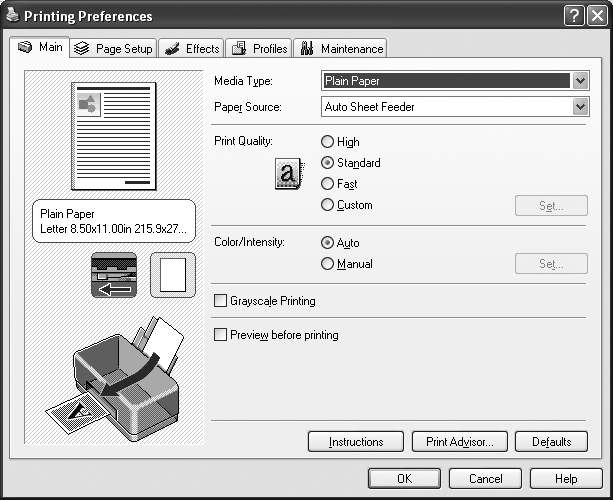This screenshot has width=613, height=500.
Task: Switch to the Page Setup tab
Action: 114,48
